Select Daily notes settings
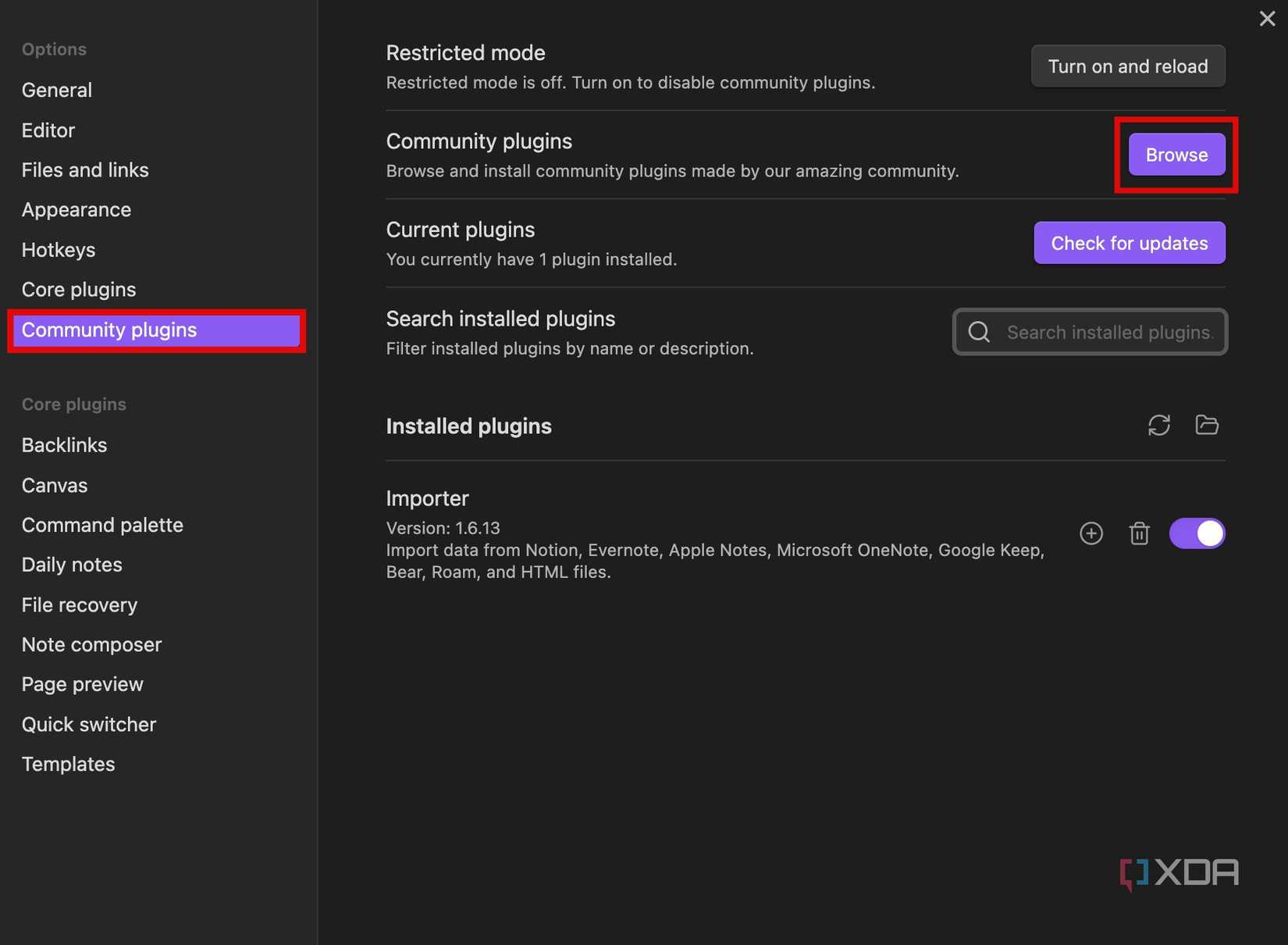 (72, 565)
